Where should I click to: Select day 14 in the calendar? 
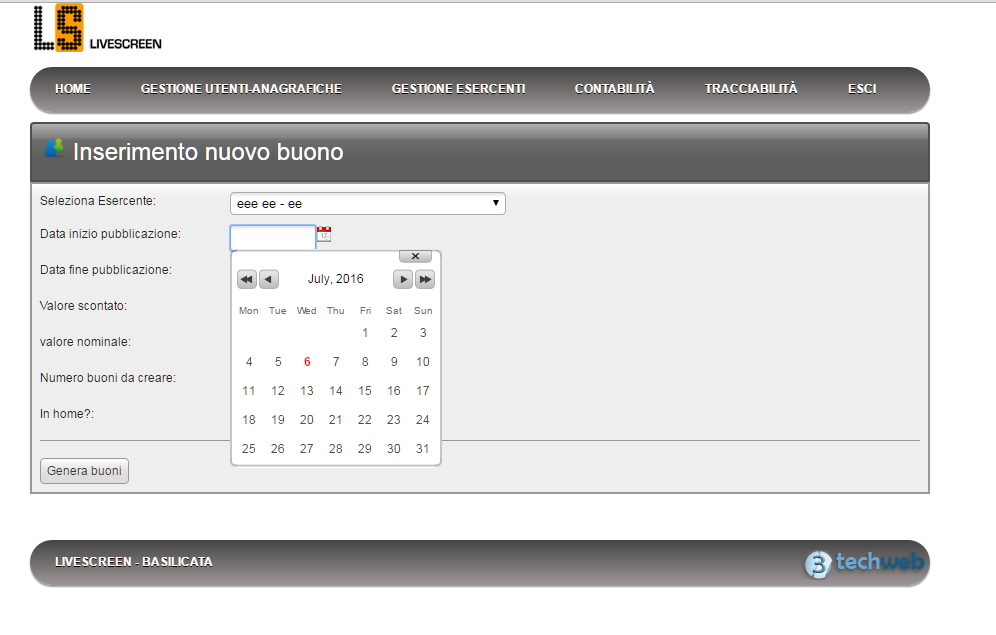336,391
